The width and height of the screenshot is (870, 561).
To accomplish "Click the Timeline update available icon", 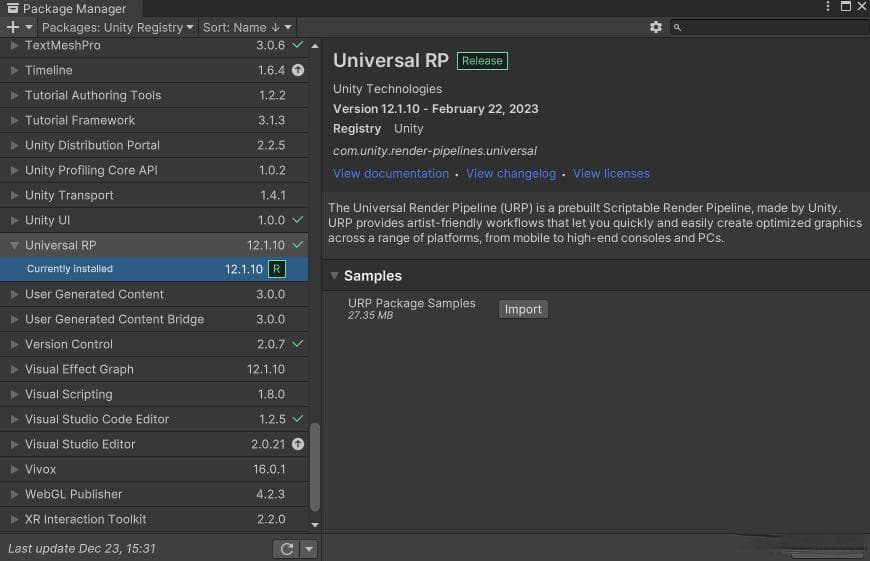I will point(298,70).
